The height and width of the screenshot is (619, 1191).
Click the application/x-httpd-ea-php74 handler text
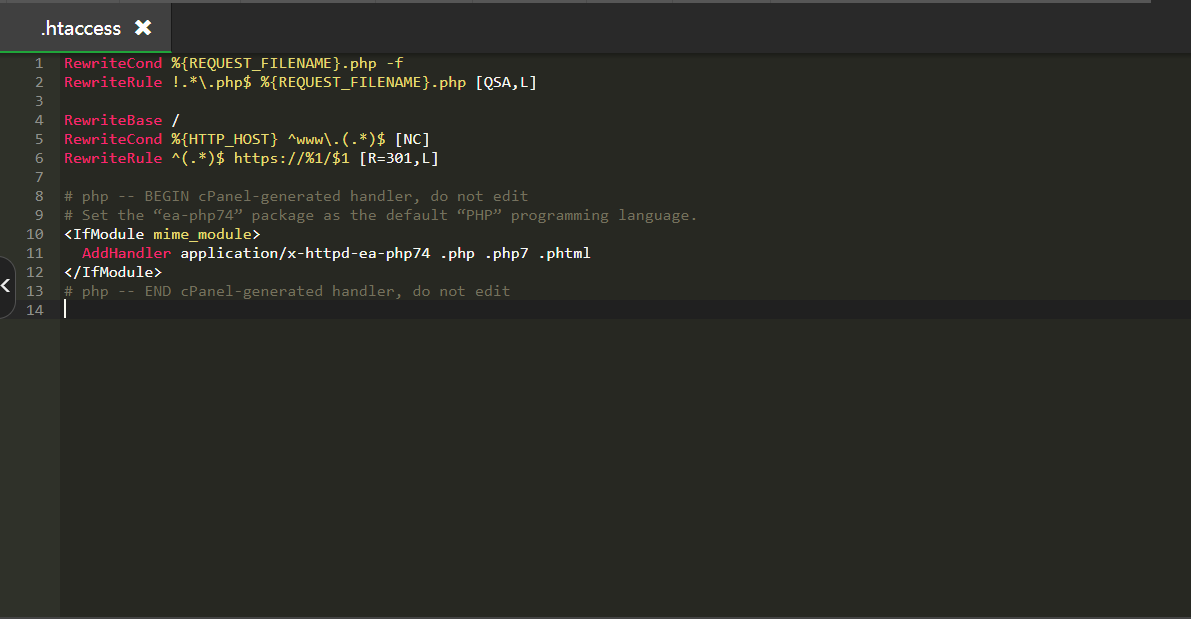(x=305, y=253)
